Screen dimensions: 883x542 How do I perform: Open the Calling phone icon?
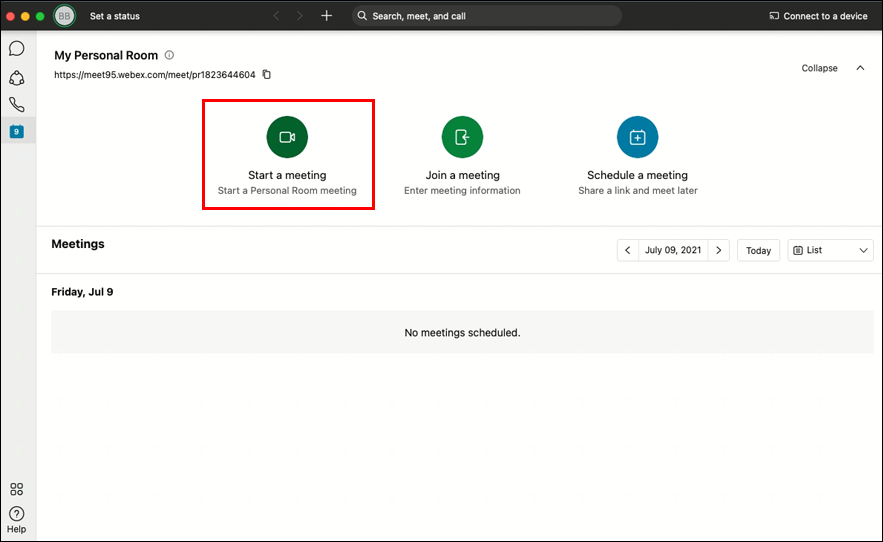16,104
